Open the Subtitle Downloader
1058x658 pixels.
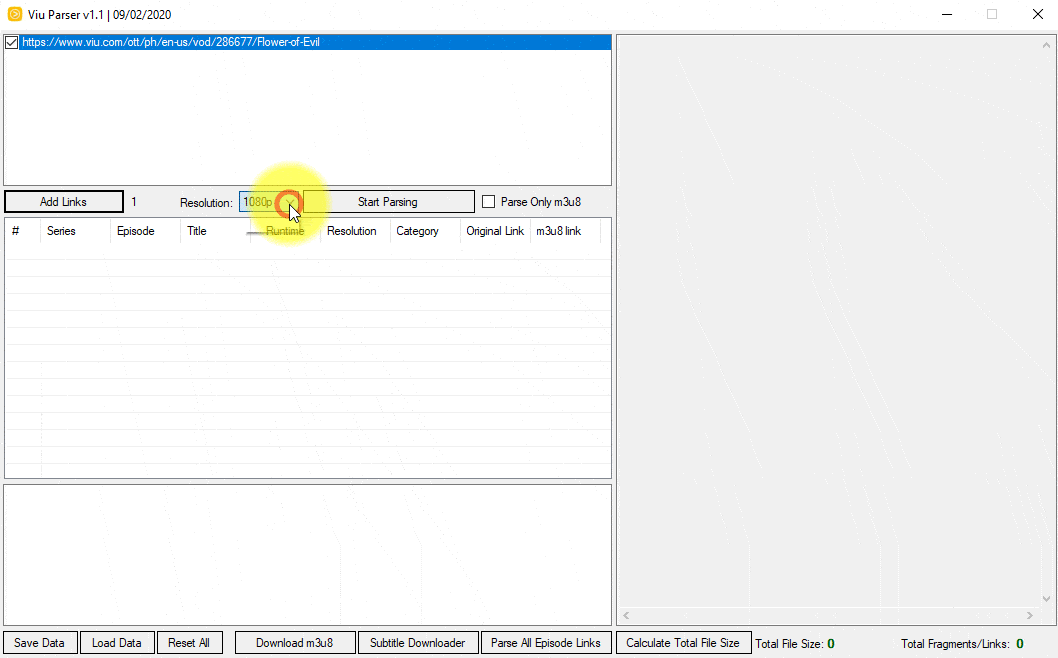(418, 642)
